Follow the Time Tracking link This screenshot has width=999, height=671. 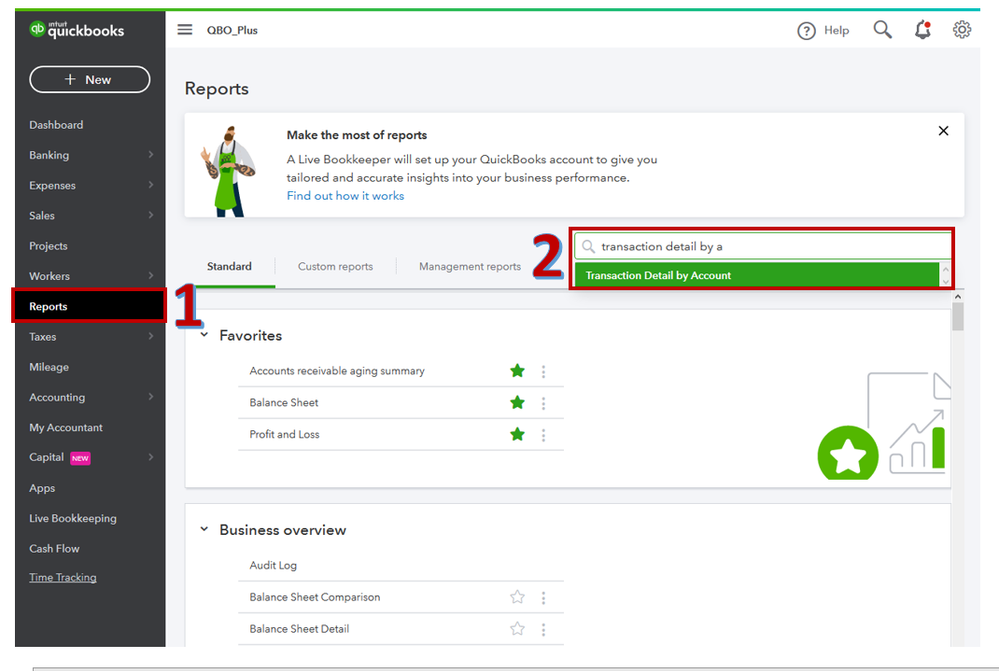[x=62, y=577]
